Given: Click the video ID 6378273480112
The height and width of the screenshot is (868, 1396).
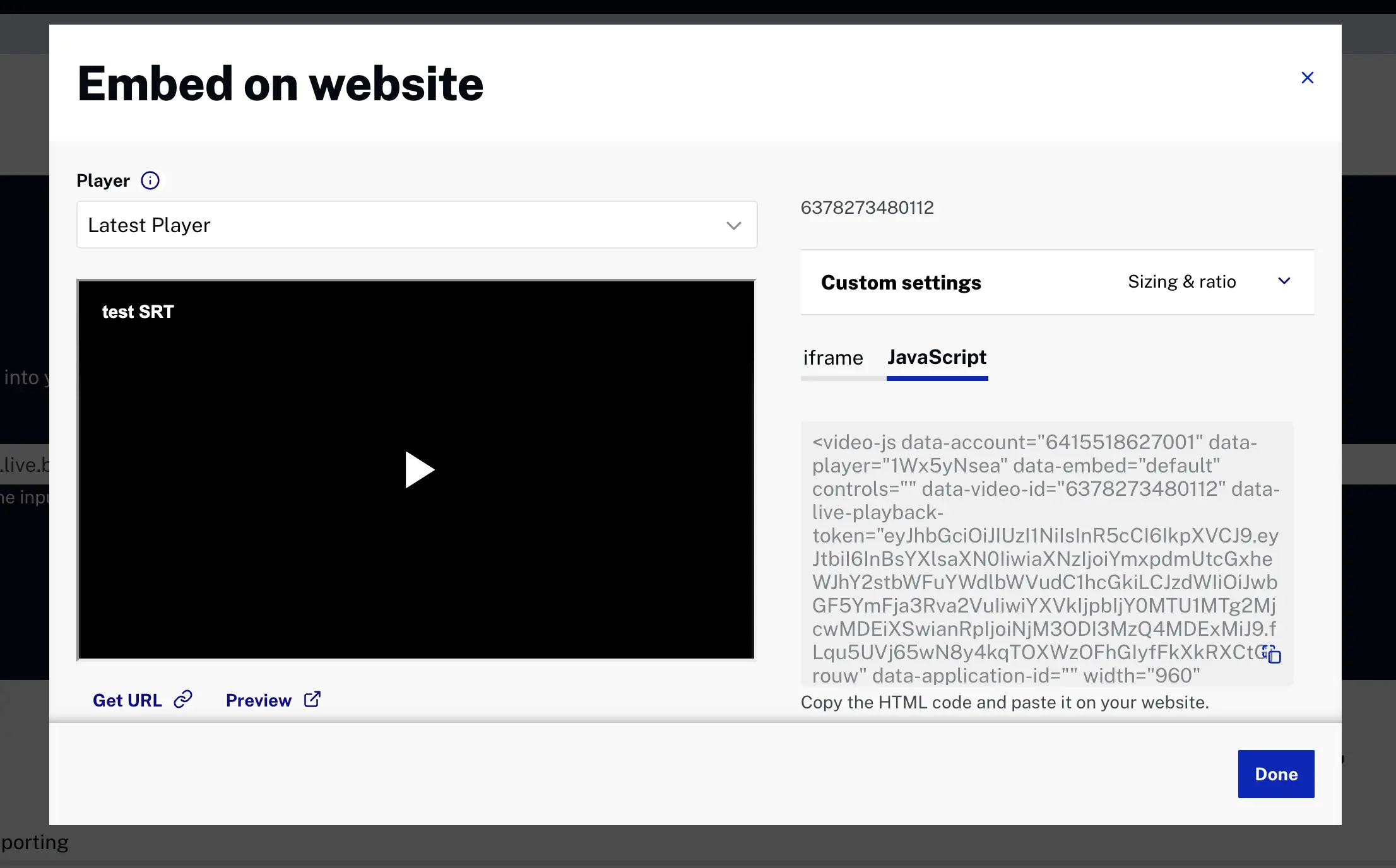Looking at the screenshot, I should (x=867, y=208).
